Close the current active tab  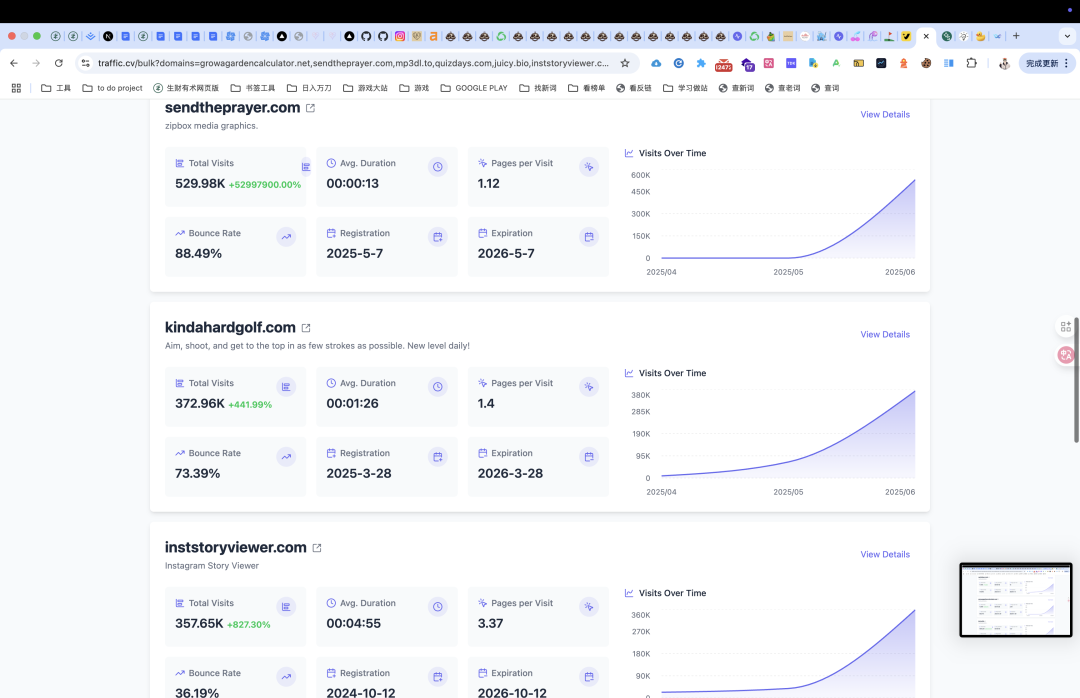tap(926, 37)
